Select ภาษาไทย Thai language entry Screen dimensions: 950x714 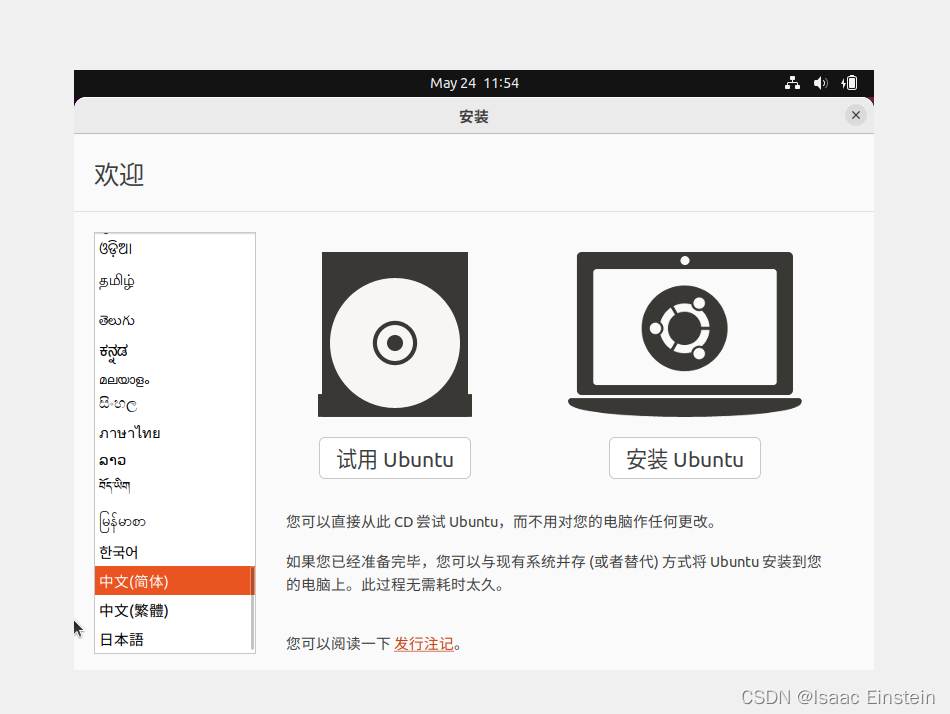click(x=174, y=433)
